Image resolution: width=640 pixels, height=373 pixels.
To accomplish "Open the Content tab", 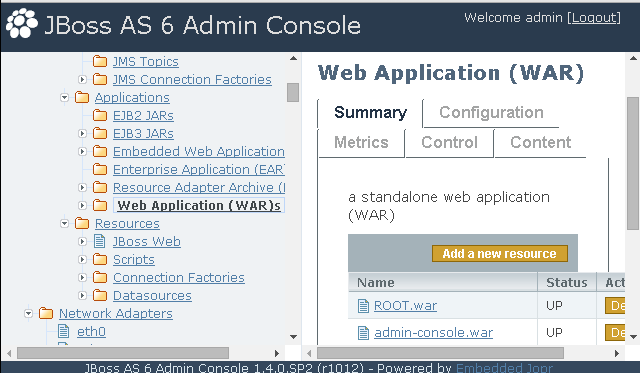I will 540,142.
